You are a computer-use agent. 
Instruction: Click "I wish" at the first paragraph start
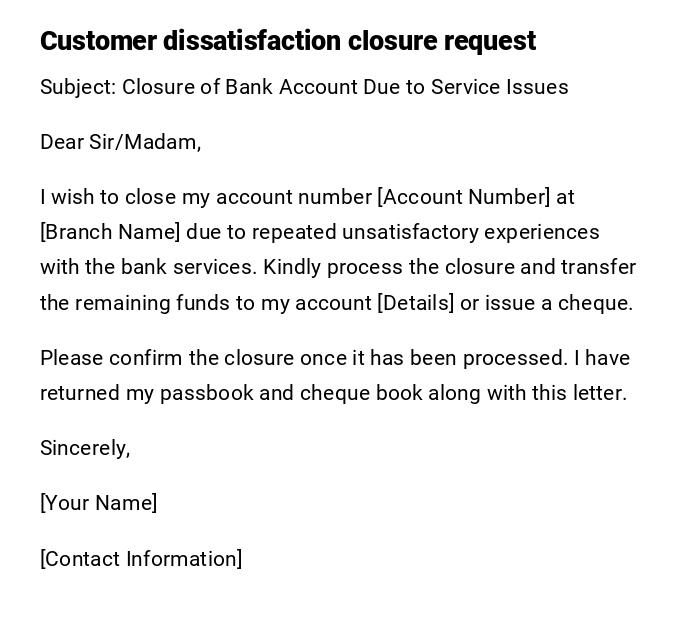64,197
